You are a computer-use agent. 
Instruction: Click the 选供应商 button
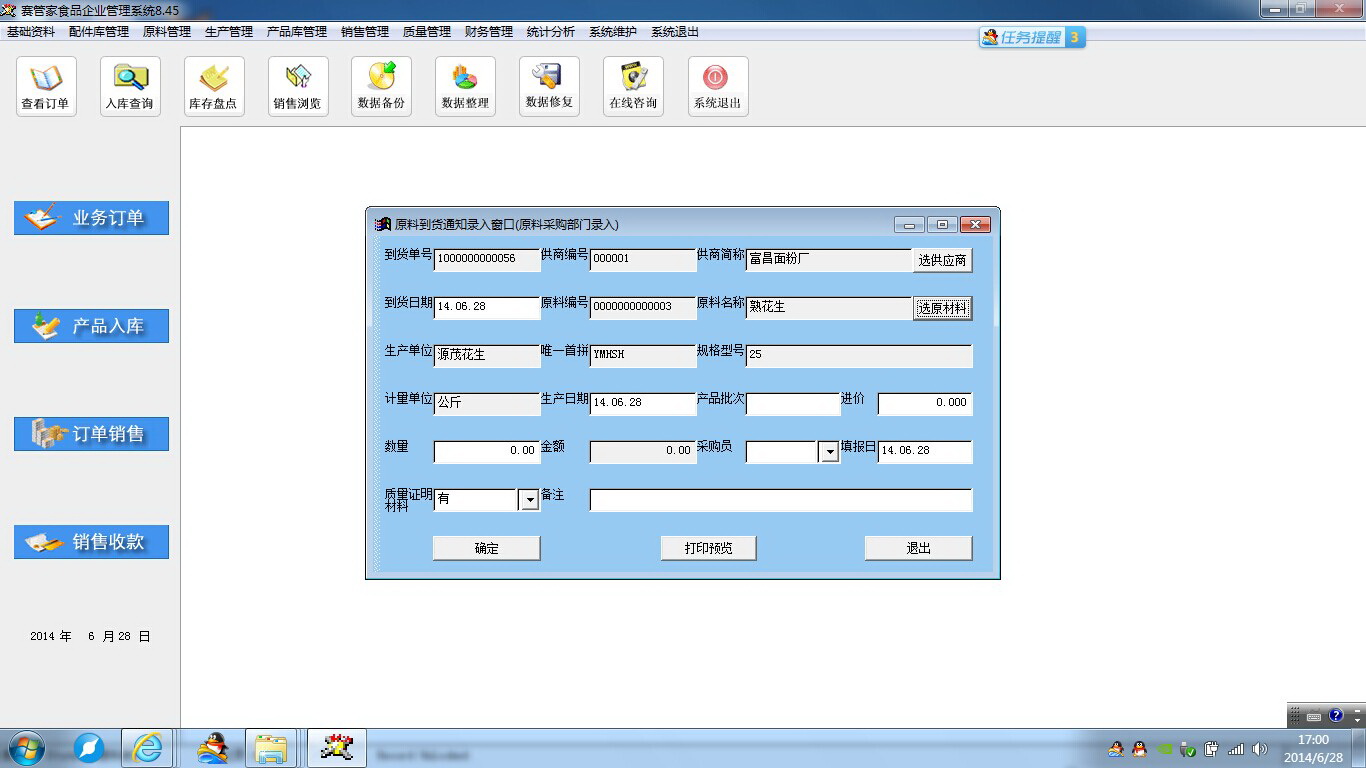point(942,260)
